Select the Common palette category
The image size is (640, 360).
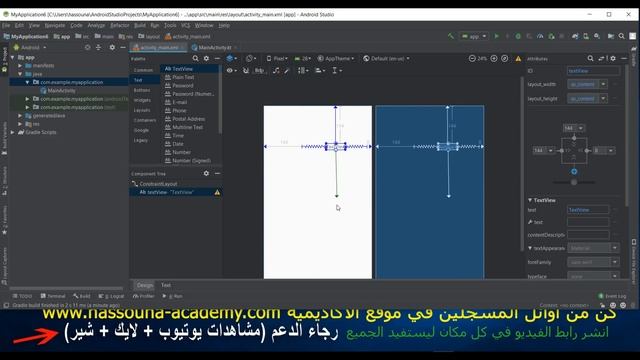click(x=143, y=70)
